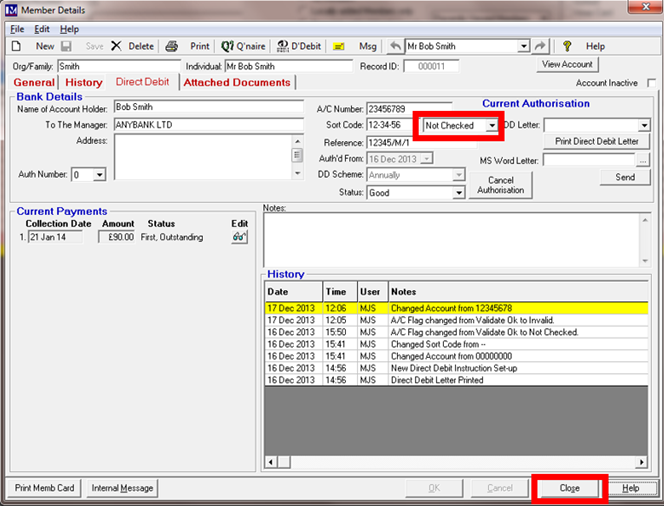664x506 pixels.
Task: Expand the Not Checked validation dropdown
Action: click(492, 126)
